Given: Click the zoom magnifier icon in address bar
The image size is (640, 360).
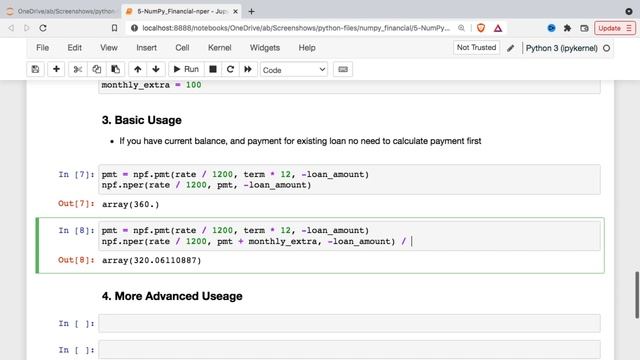Looking at the screenshot, I should coord(461,28).
